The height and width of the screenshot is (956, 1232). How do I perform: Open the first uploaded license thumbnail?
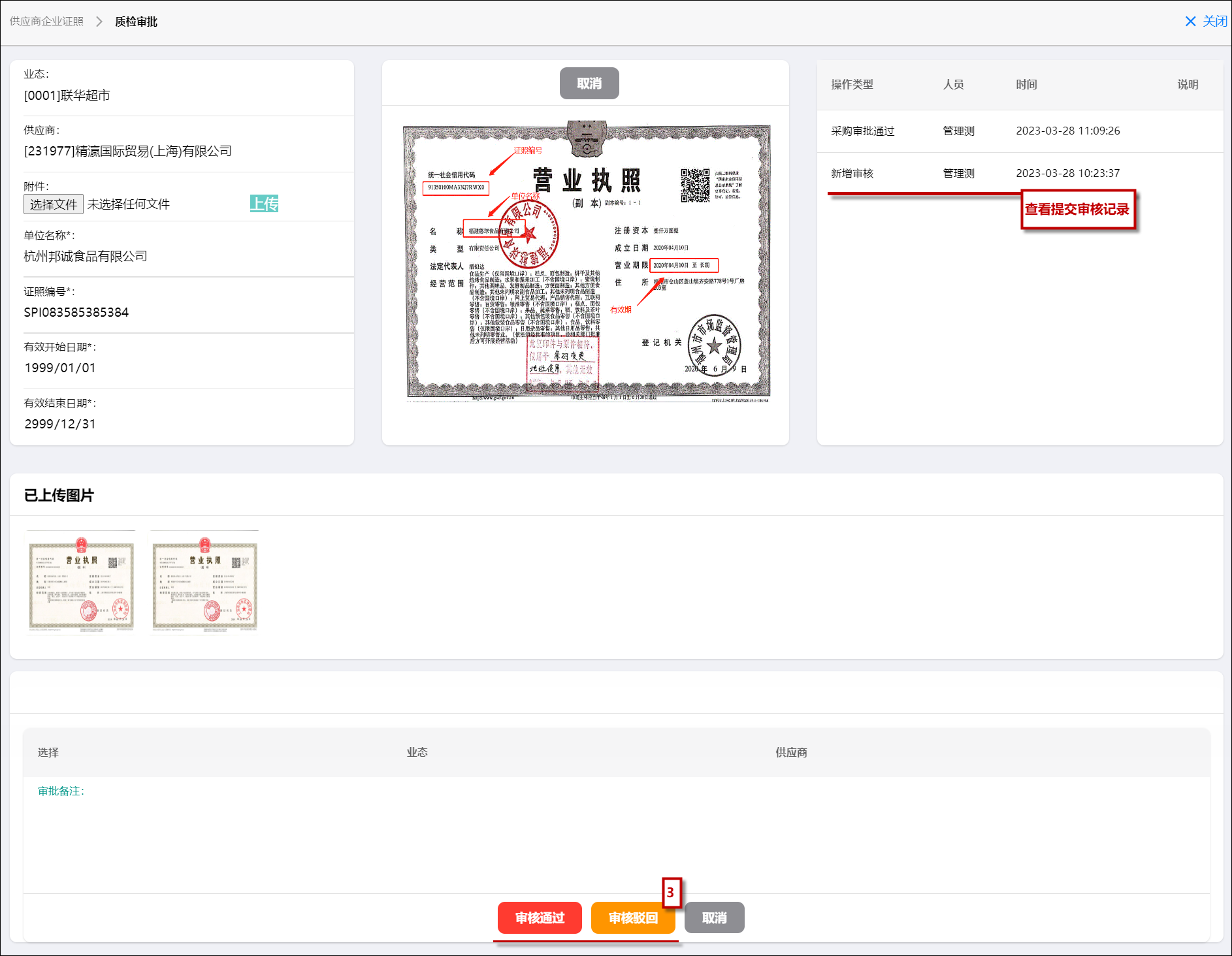(81, 582)
